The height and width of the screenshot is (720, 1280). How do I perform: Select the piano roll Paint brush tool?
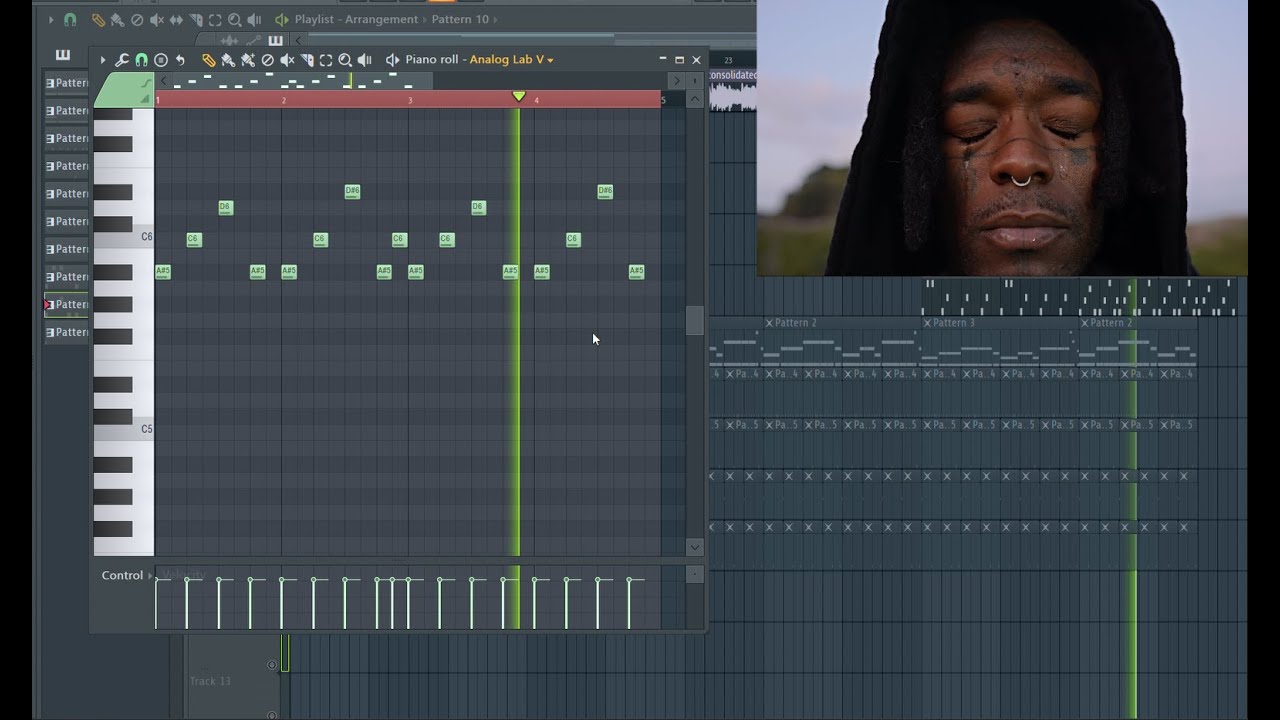(x=228, y=60)
